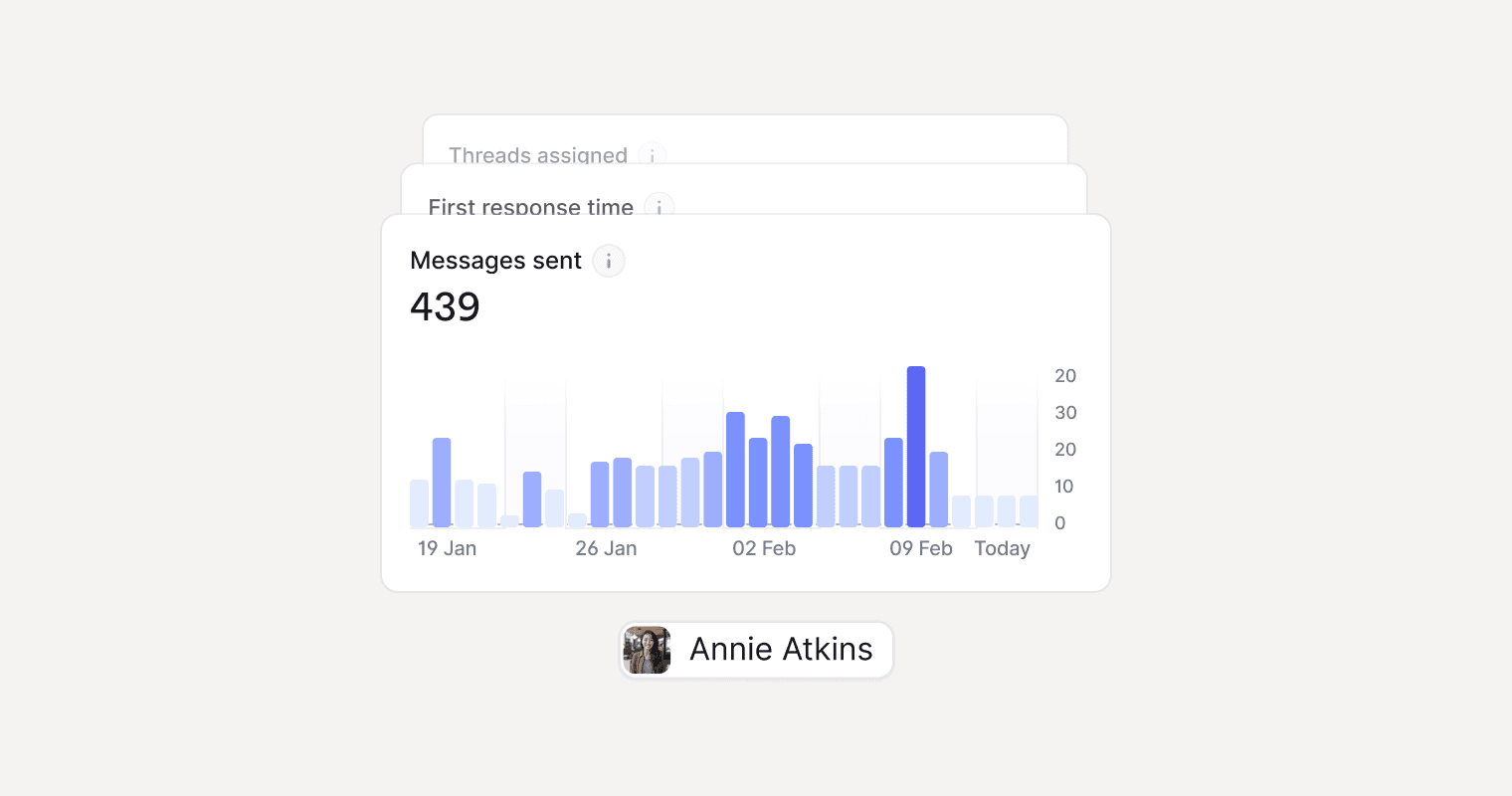Click the first bar on the chart's left
Viewport: 1512px width, 796px height.
[419, 503]
